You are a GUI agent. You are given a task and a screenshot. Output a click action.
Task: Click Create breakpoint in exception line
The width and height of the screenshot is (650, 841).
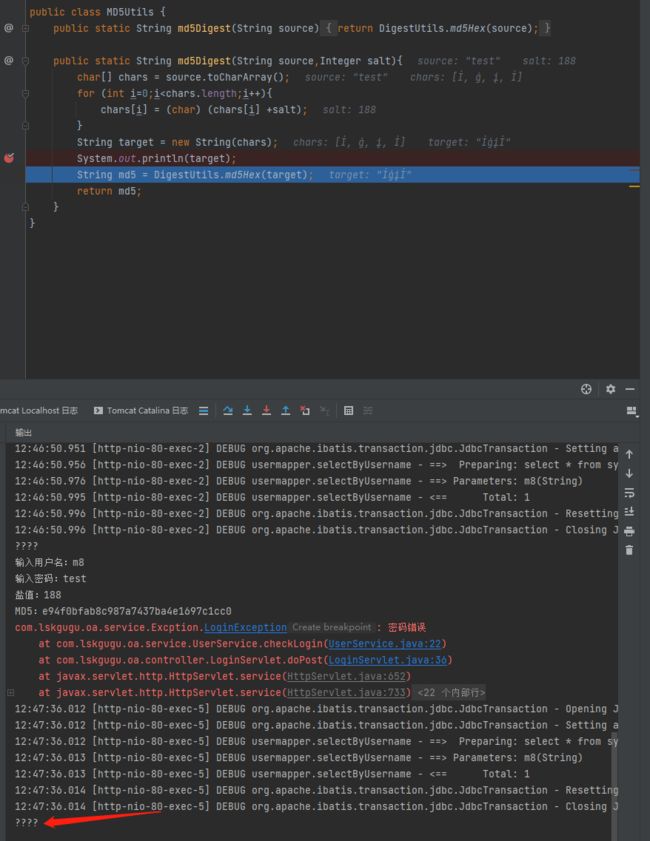(331, 627)
